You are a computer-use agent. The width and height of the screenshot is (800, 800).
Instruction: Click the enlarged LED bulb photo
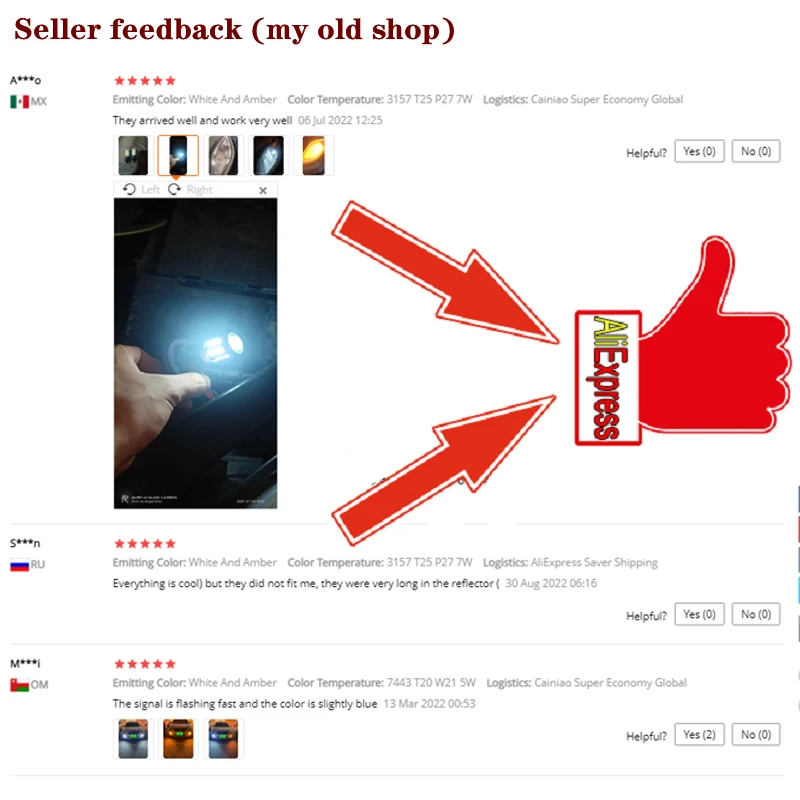pyautogui.click(x=195, y=354)
